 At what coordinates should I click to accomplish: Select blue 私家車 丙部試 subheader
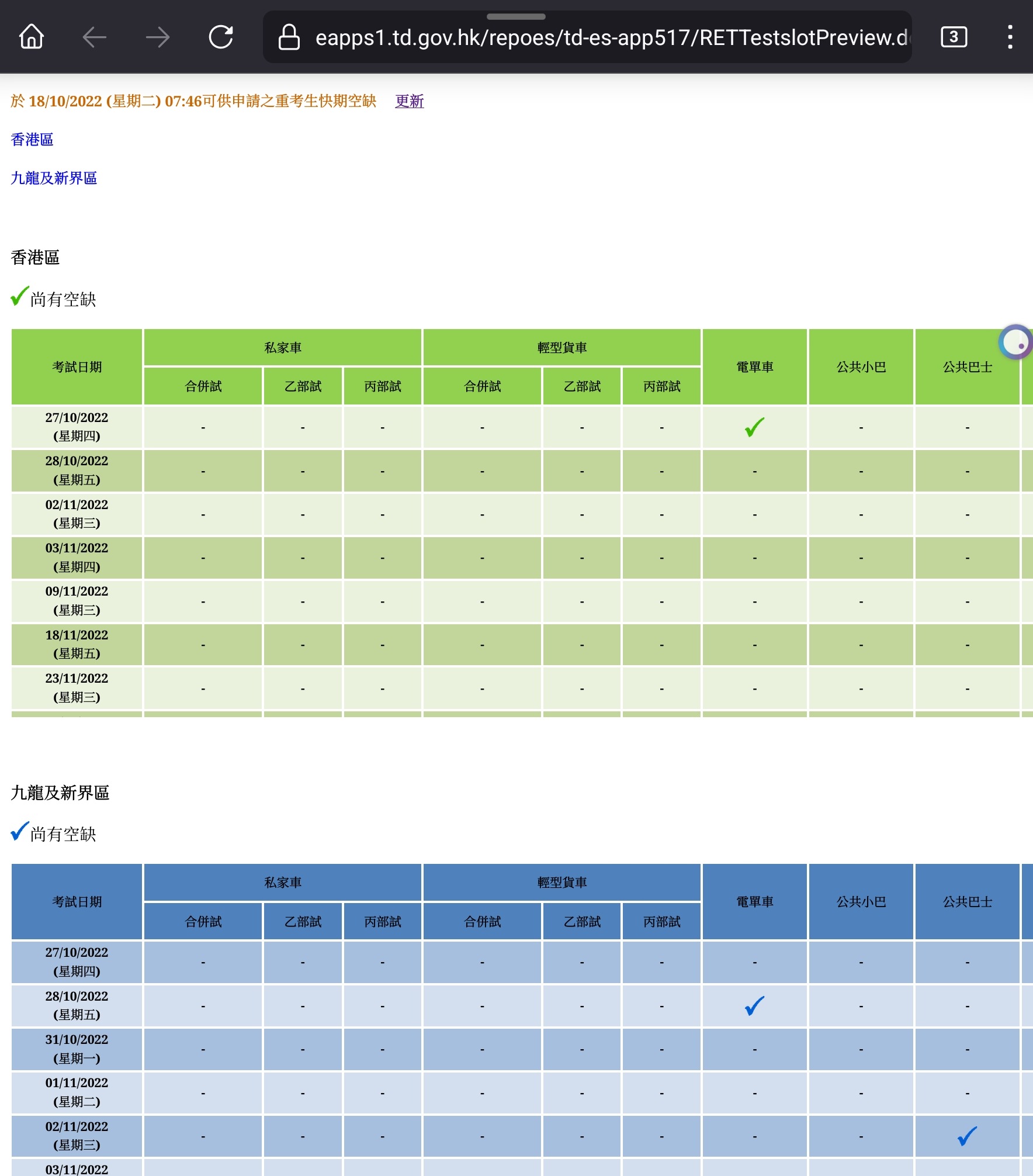[383, 922]
